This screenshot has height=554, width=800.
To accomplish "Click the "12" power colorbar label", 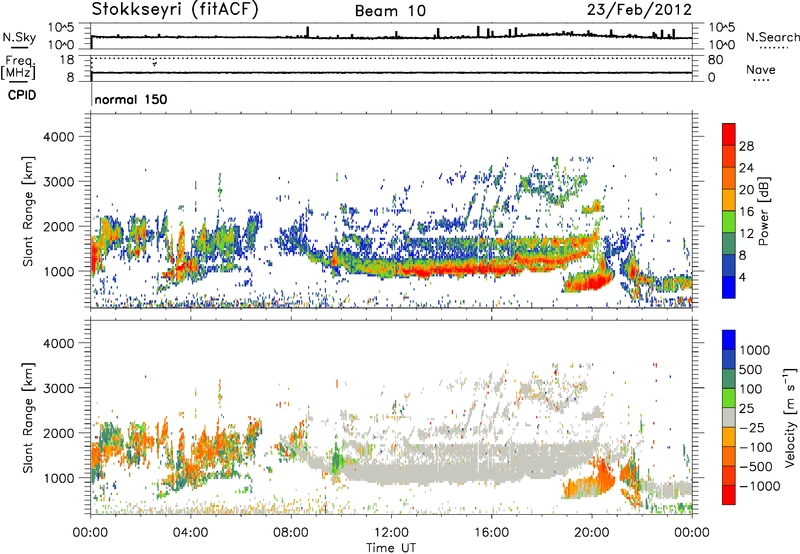I will [746, 234].
